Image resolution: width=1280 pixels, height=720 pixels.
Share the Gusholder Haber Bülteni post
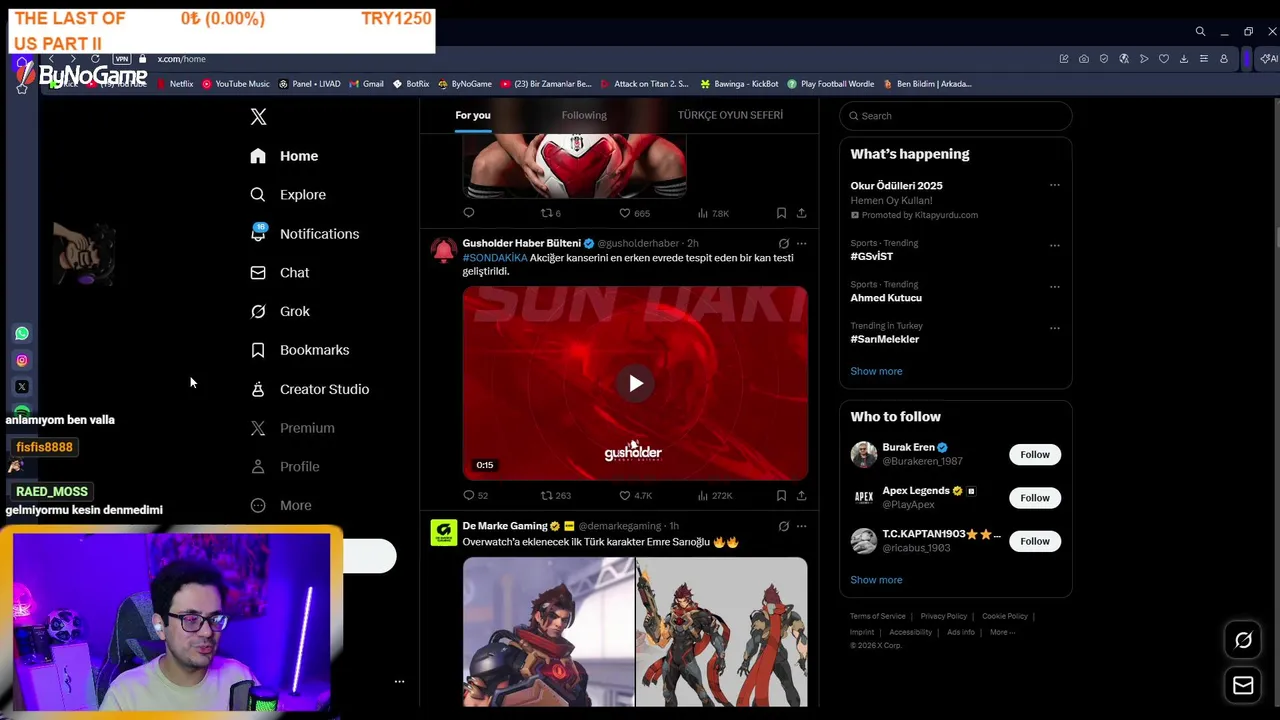pos(801,495)
